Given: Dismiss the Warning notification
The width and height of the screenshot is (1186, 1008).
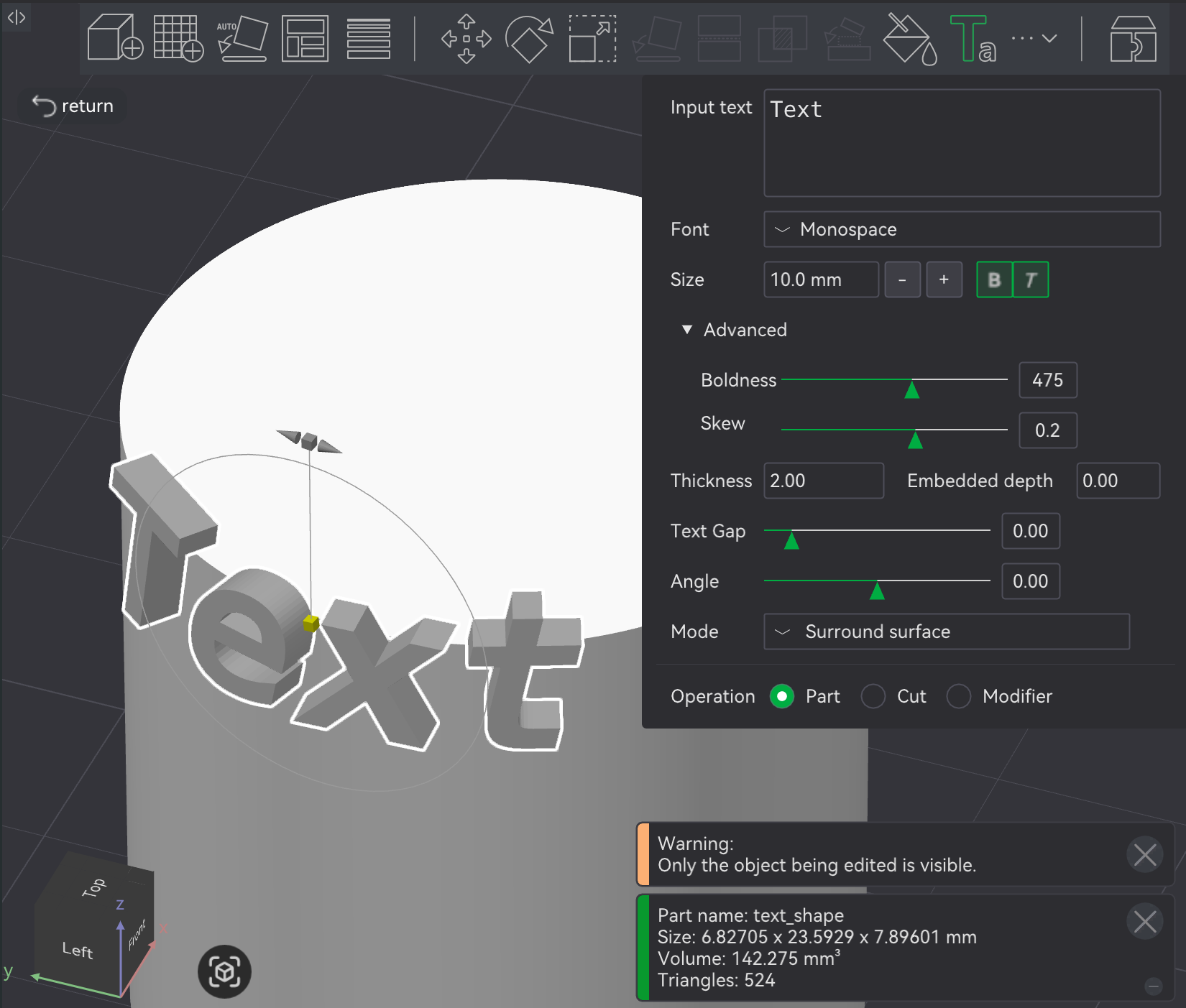Looking at the screenshot, I should tap(1145, 854).
